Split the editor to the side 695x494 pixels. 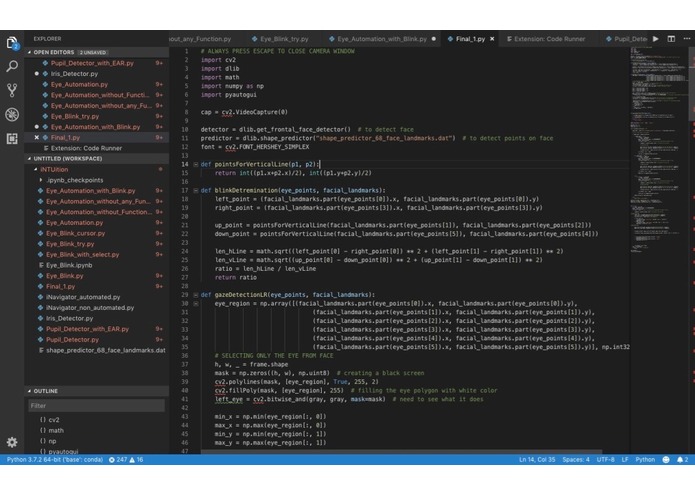click(671, 39)
